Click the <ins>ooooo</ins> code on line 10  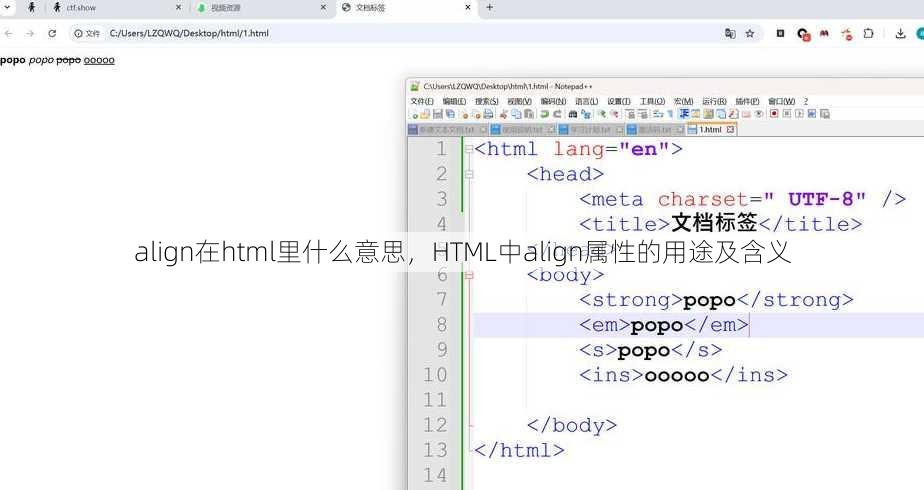point(683,375)
